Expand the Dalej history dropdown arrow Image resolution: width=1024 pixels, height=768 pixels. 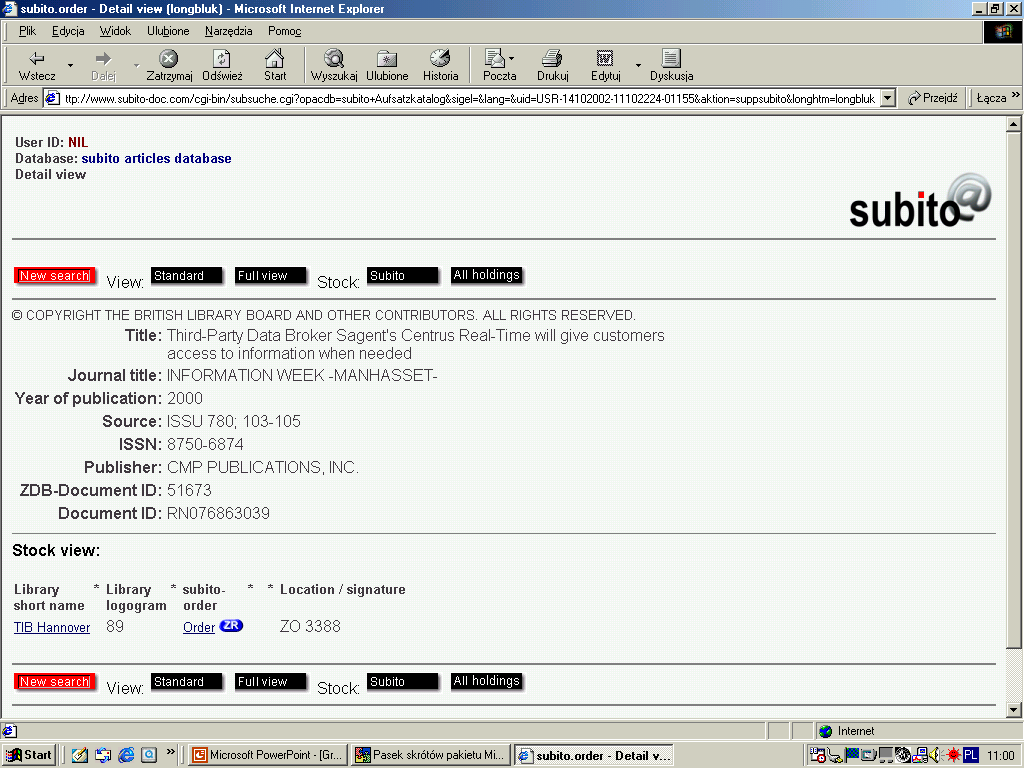[136, 65]
